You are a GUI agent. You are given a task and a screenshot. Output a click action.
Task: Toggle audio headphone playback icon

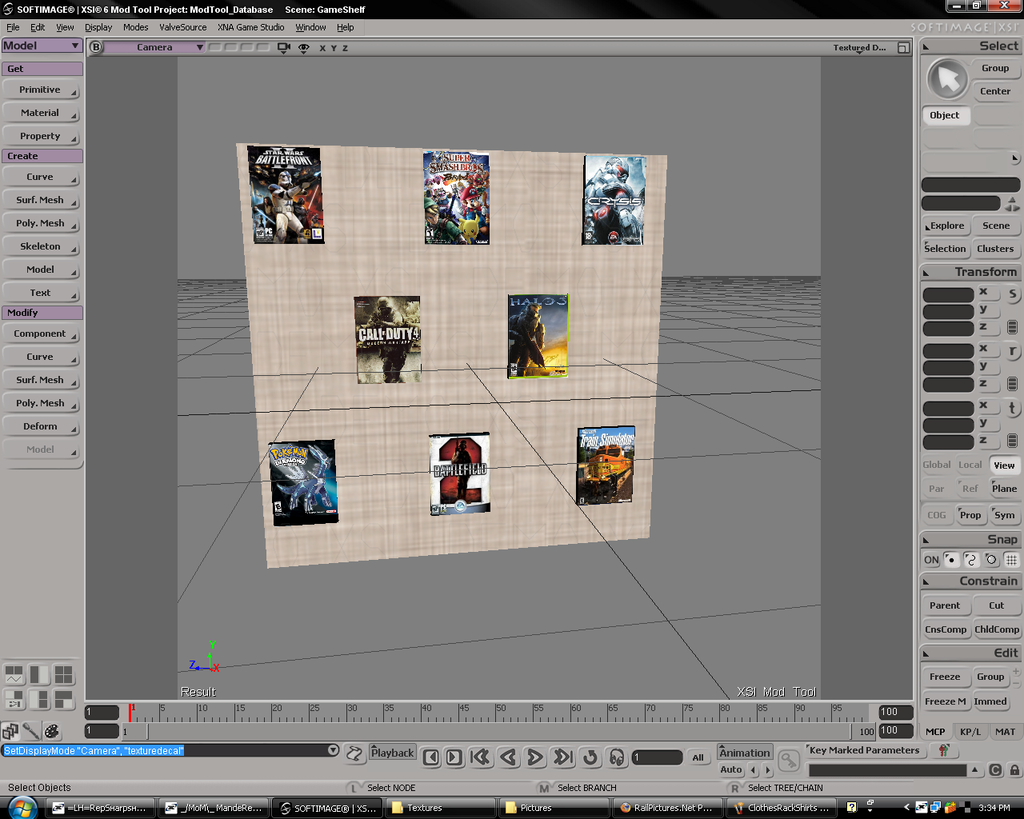tap(616, 758)
